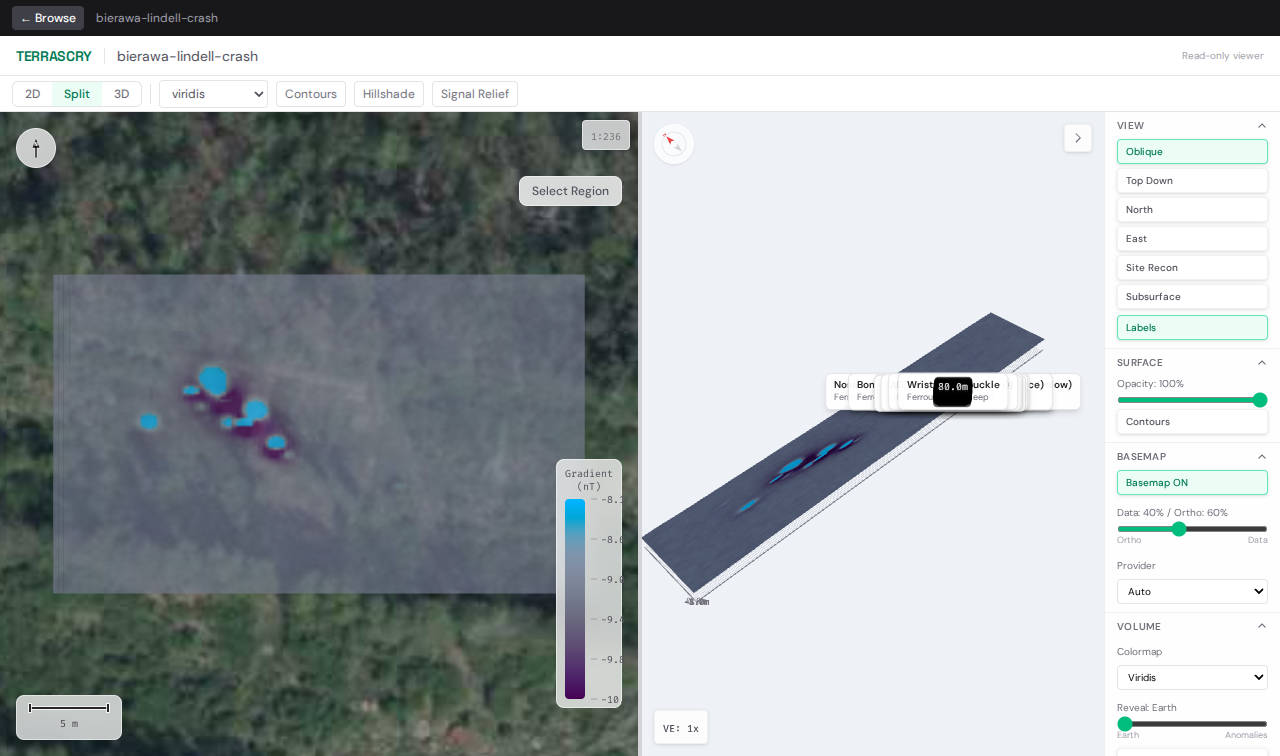Screen dimensions: 1280x756
Task: Open the right side panel via chevron arrow
Action: click(x=1077, y=138)
